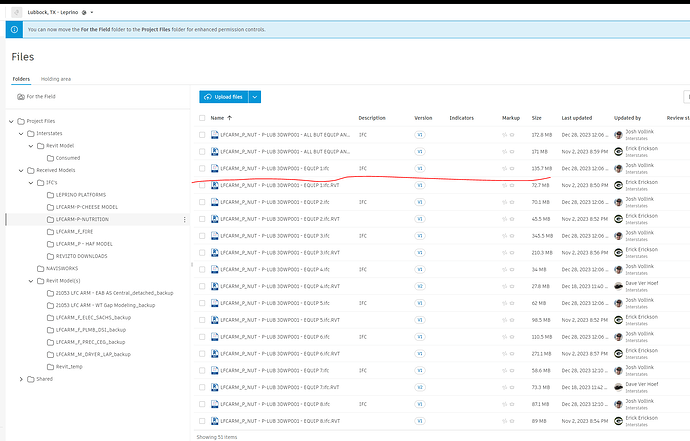Click Dave Ver Hoef's avatar on EQUIP 4.ifc.RVT row

618,286
